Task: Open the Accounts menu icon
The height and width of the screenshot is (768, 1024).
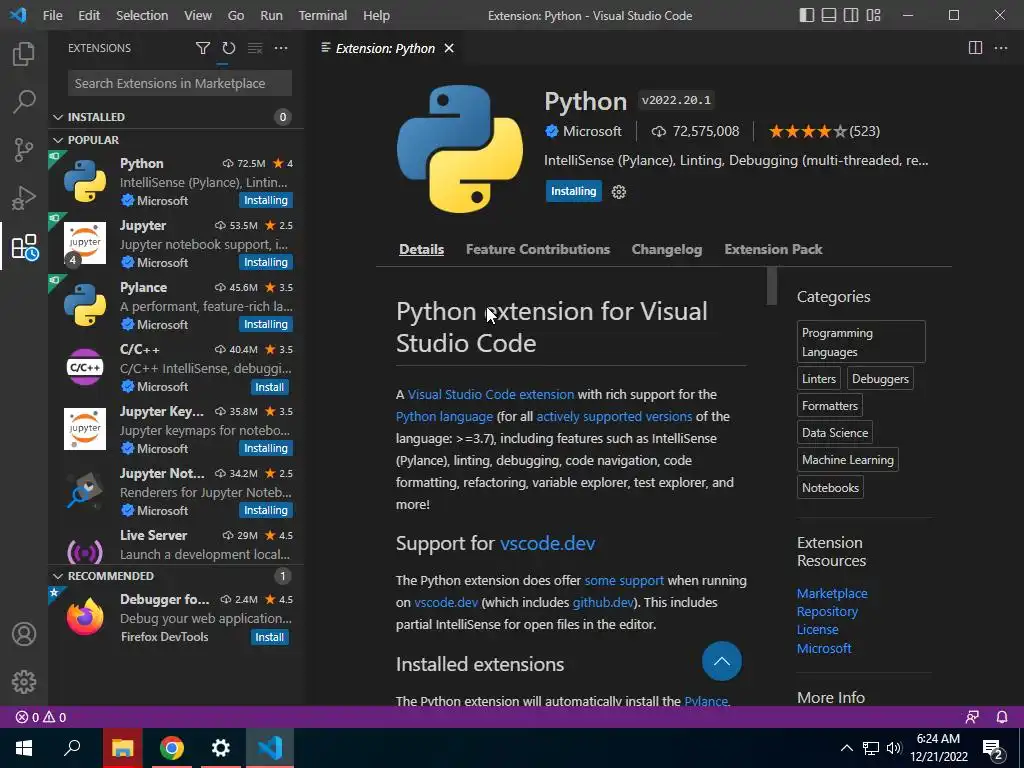Action: 24,634
